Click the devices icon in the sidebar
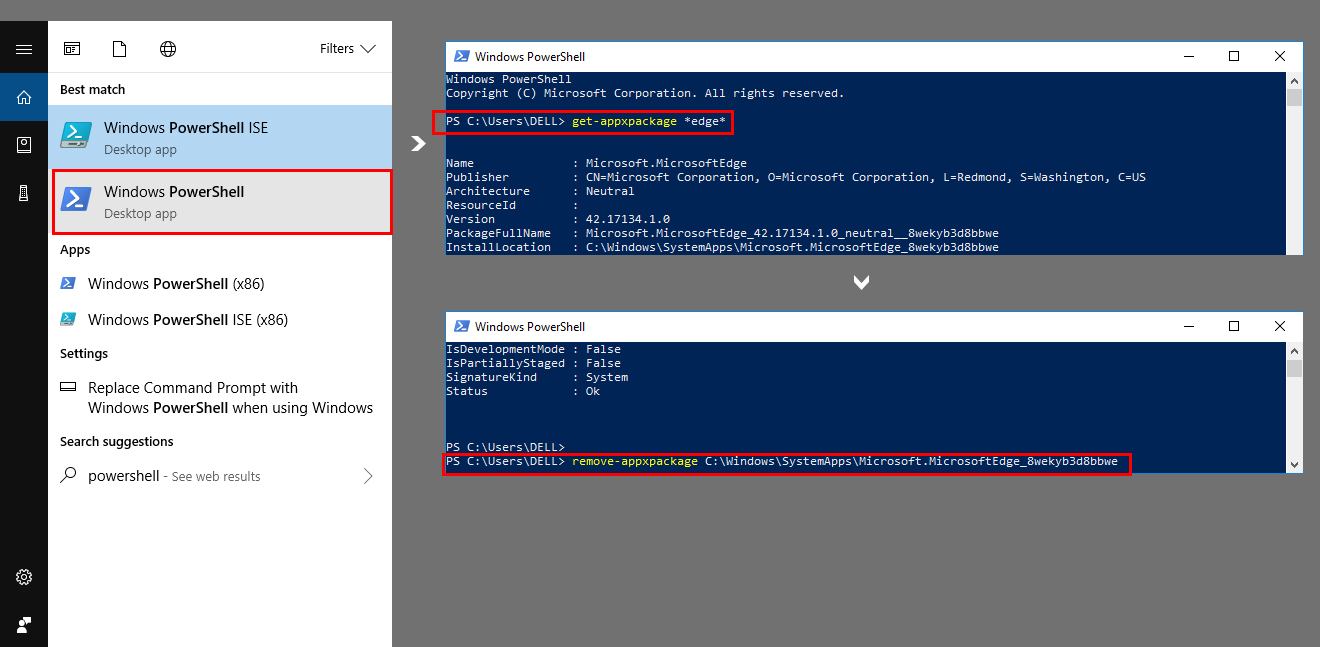The image size is (1320, 647). click(24, 194)
